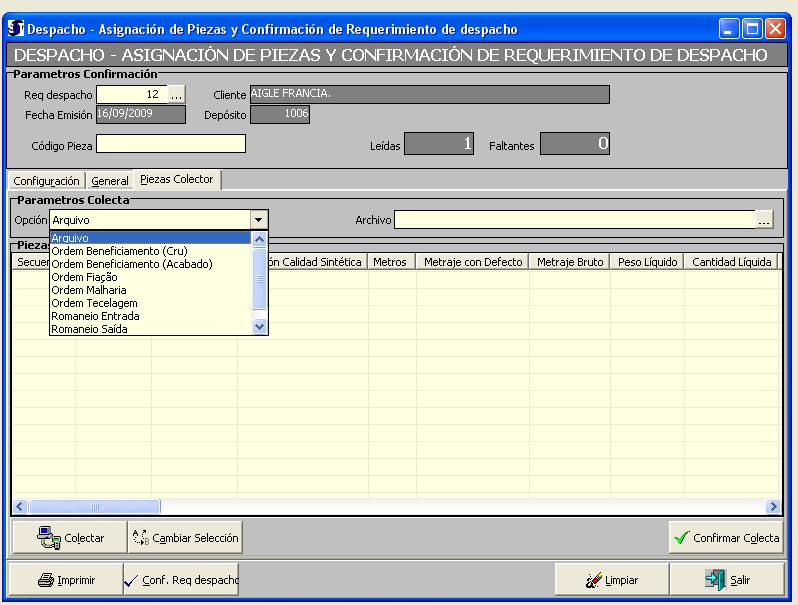The width and height of the screenshot is (798, 605).
Task: Click the Imprimir printer button
Action: (x=64, y=580)
